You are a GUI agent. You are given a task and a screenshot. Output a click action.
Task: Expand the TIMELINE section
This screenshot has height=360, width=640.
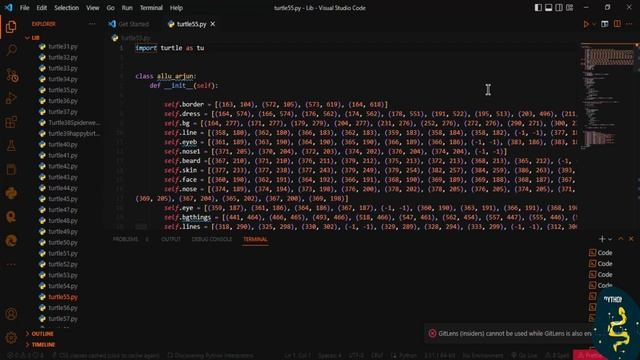pyautogui.click(x=40, y=345)
